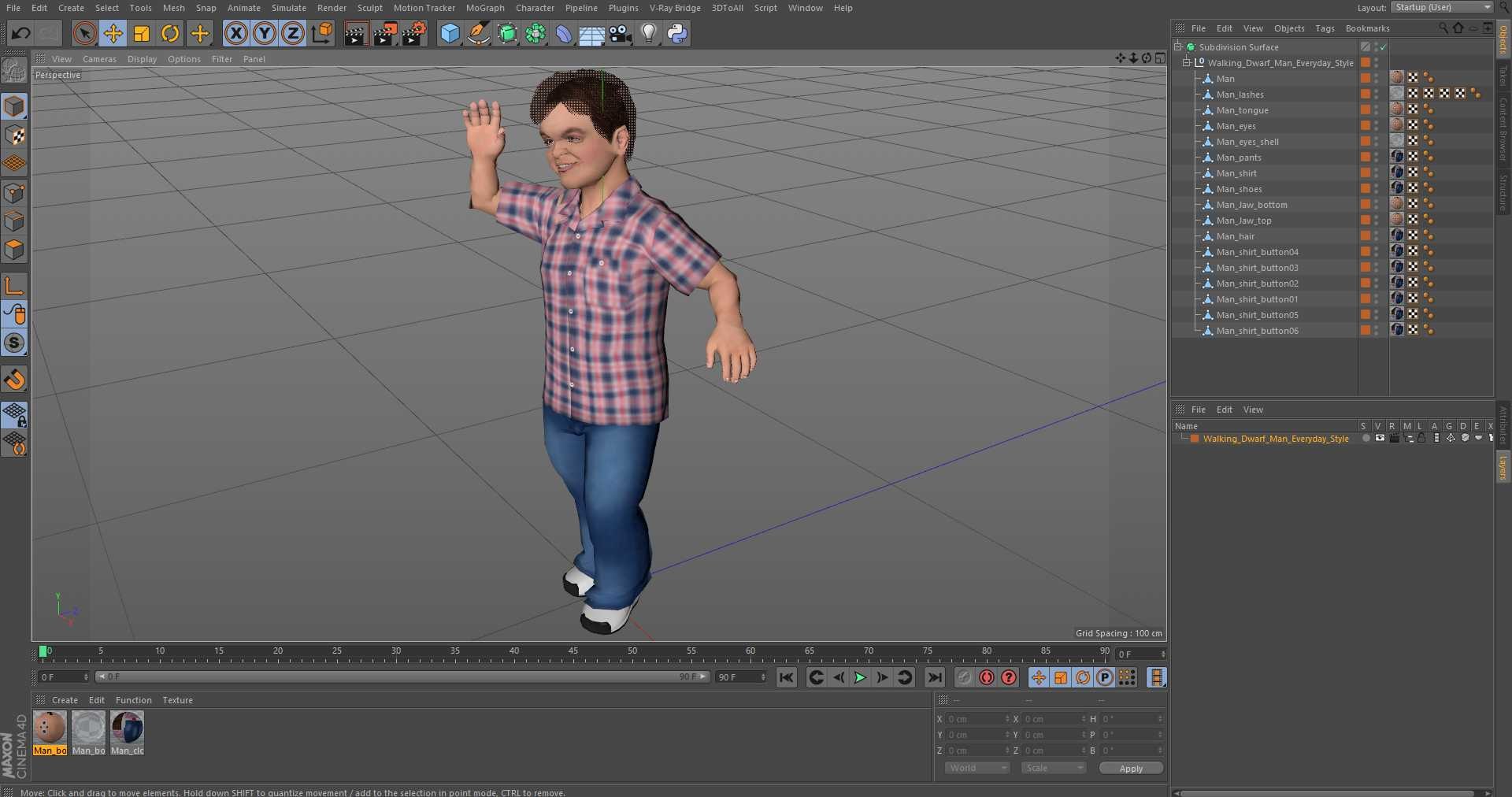
Task: Open the Character menu
Action: click(x=535, y=8)
